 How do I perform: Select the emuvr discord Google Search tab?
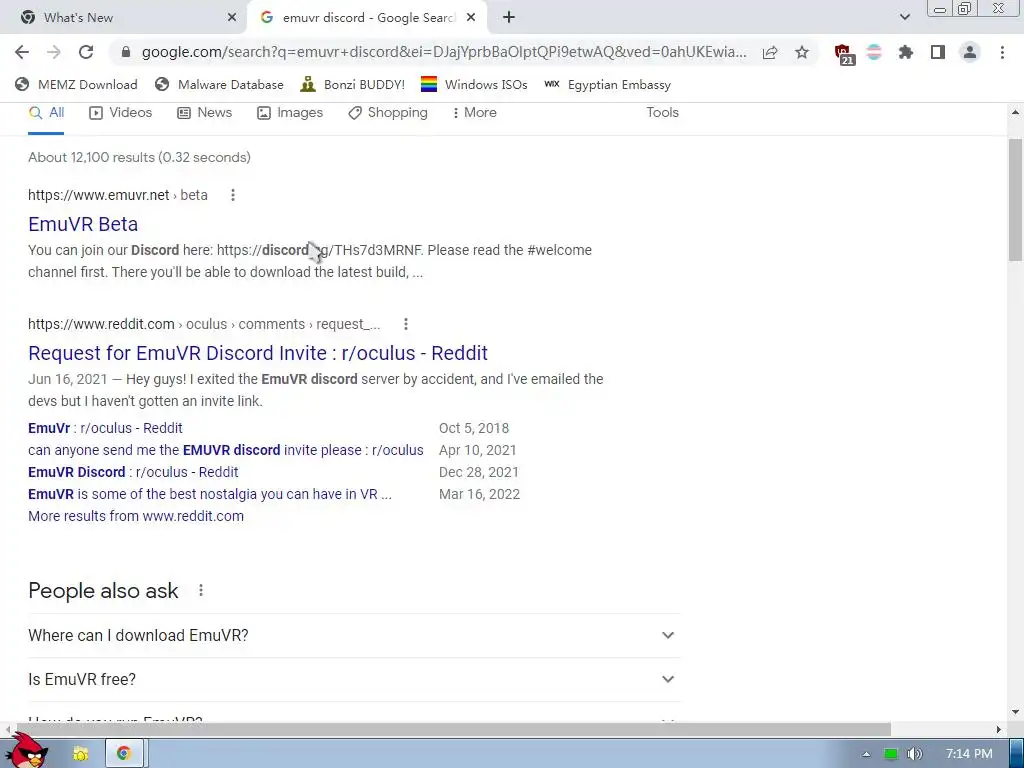click(366, 18)
